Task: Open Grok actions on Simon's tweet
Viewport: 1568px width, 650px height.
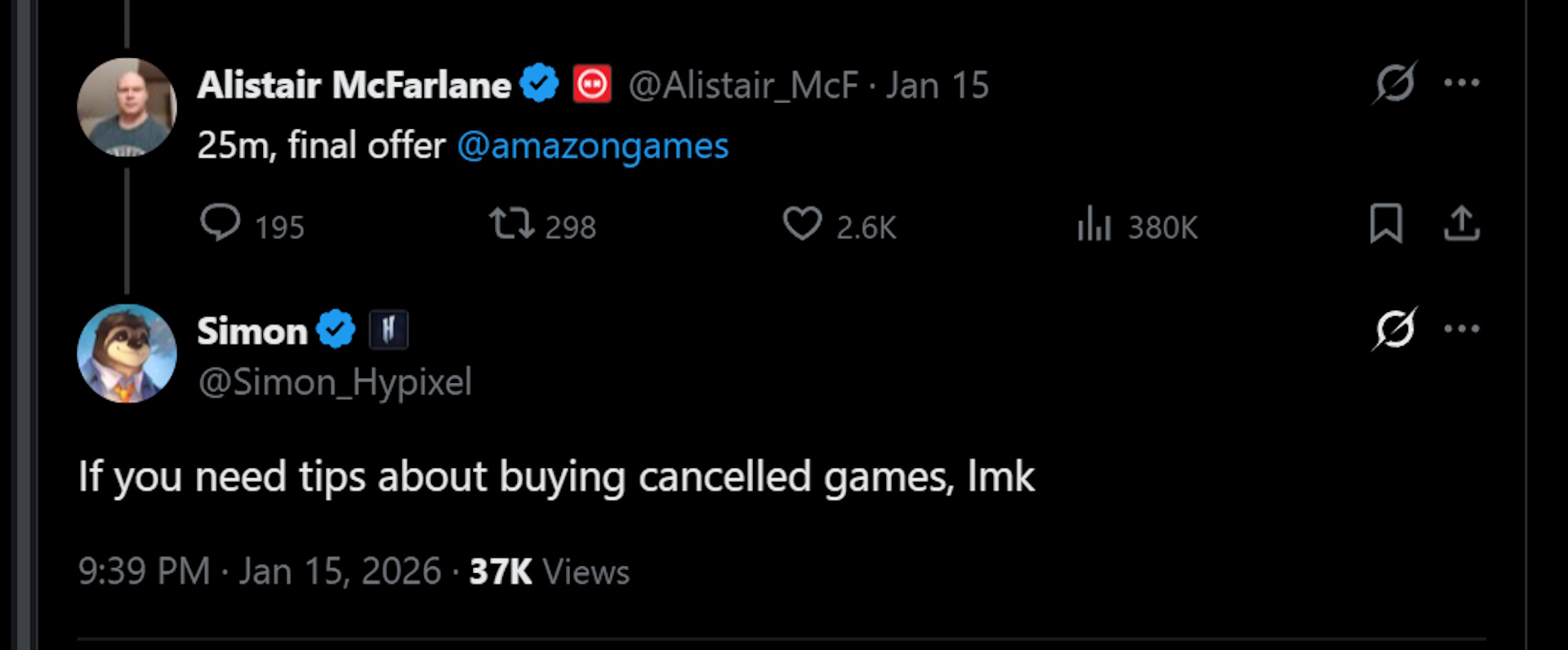Action: point(1396,329)
